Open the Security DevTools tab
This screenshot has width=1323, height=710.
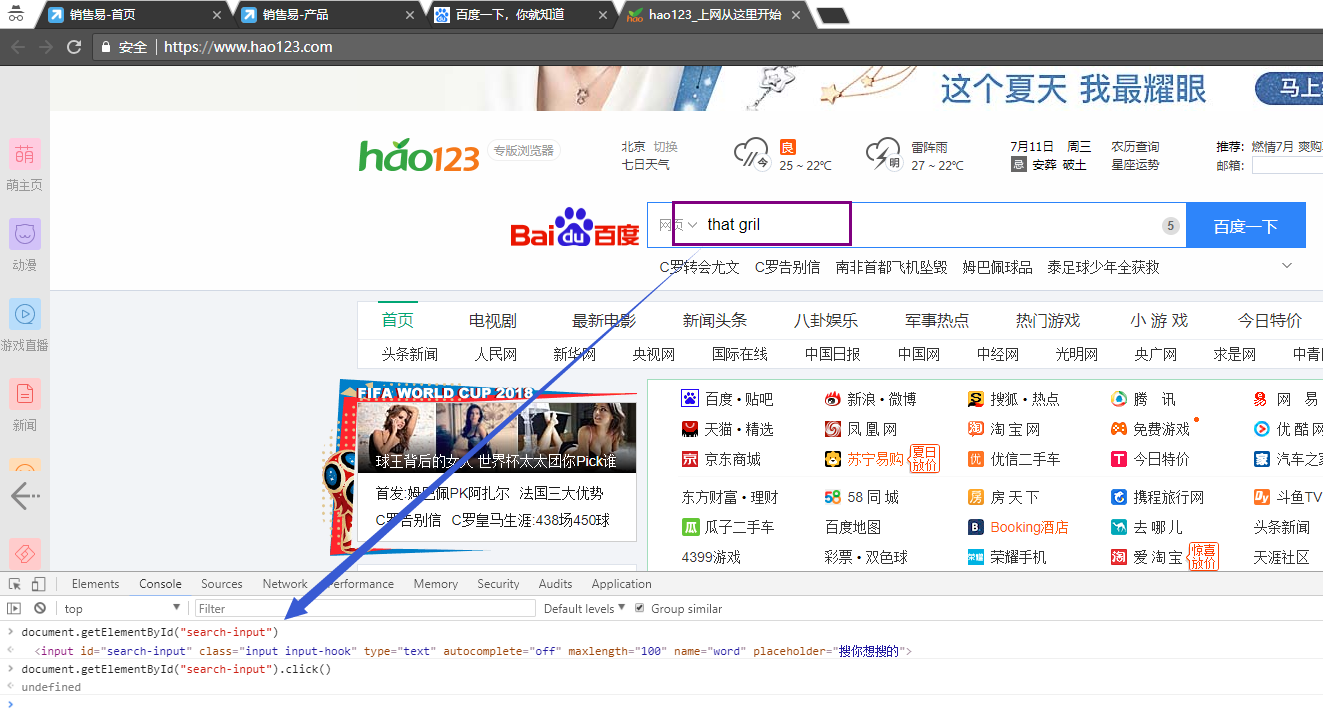(x=498, y=584)
